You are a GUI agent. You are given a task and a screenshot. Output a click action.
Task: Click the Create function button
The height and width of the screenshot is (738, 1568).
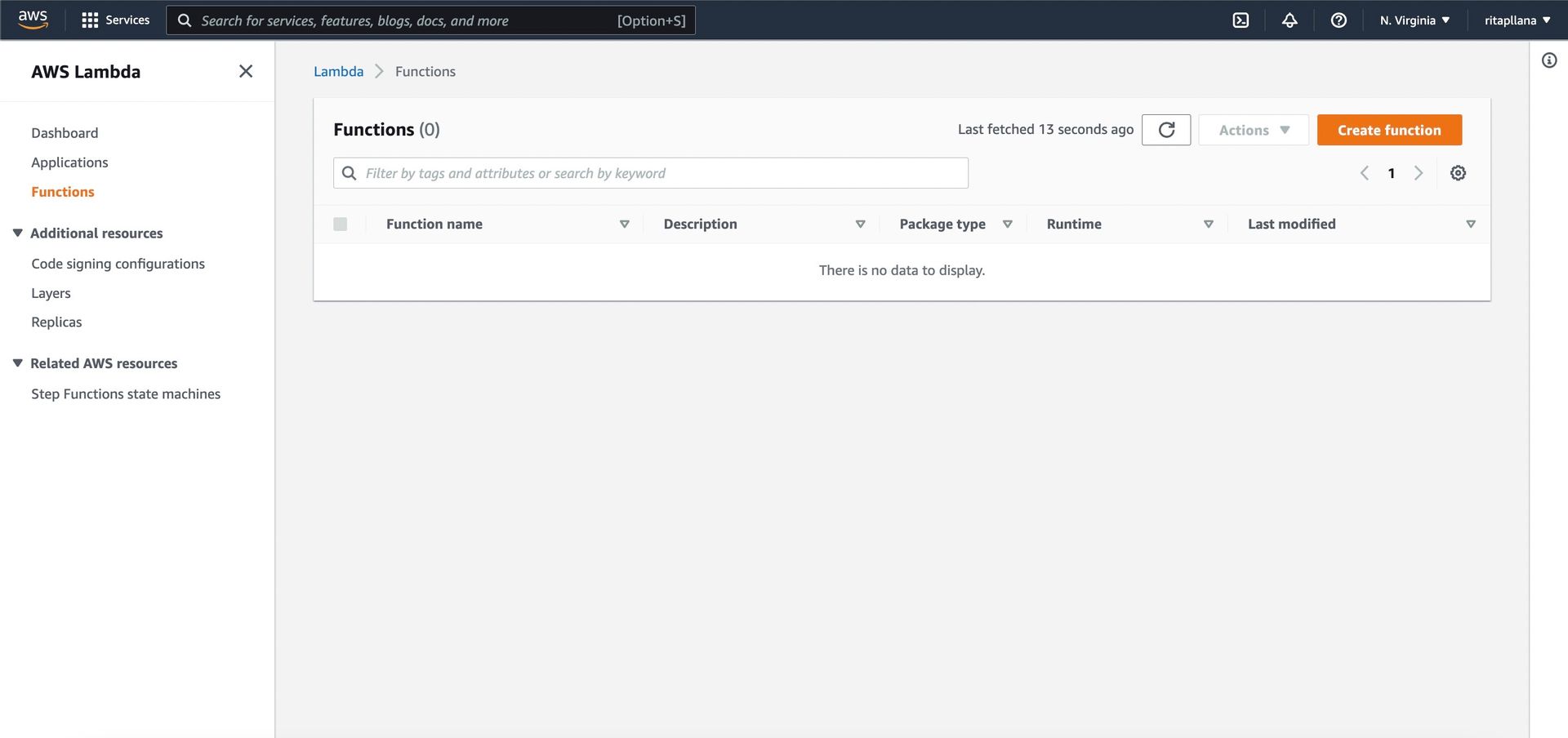pos(1389,130)
